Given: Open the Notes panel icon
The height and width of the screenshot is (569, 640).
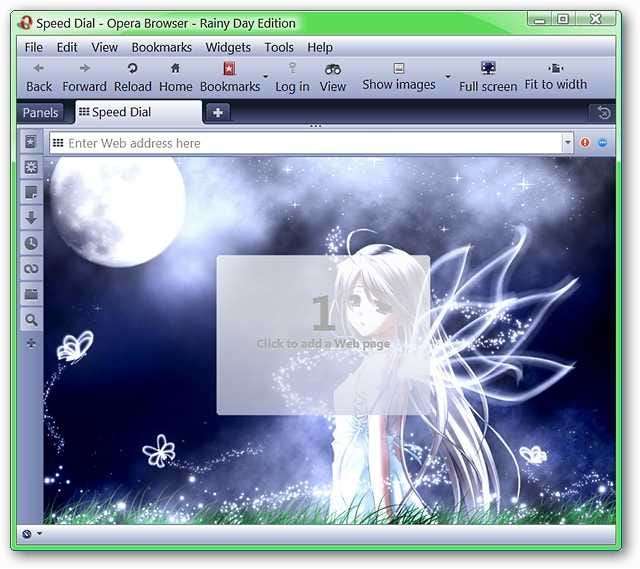Looking at the screenshot, I should 31,192.
